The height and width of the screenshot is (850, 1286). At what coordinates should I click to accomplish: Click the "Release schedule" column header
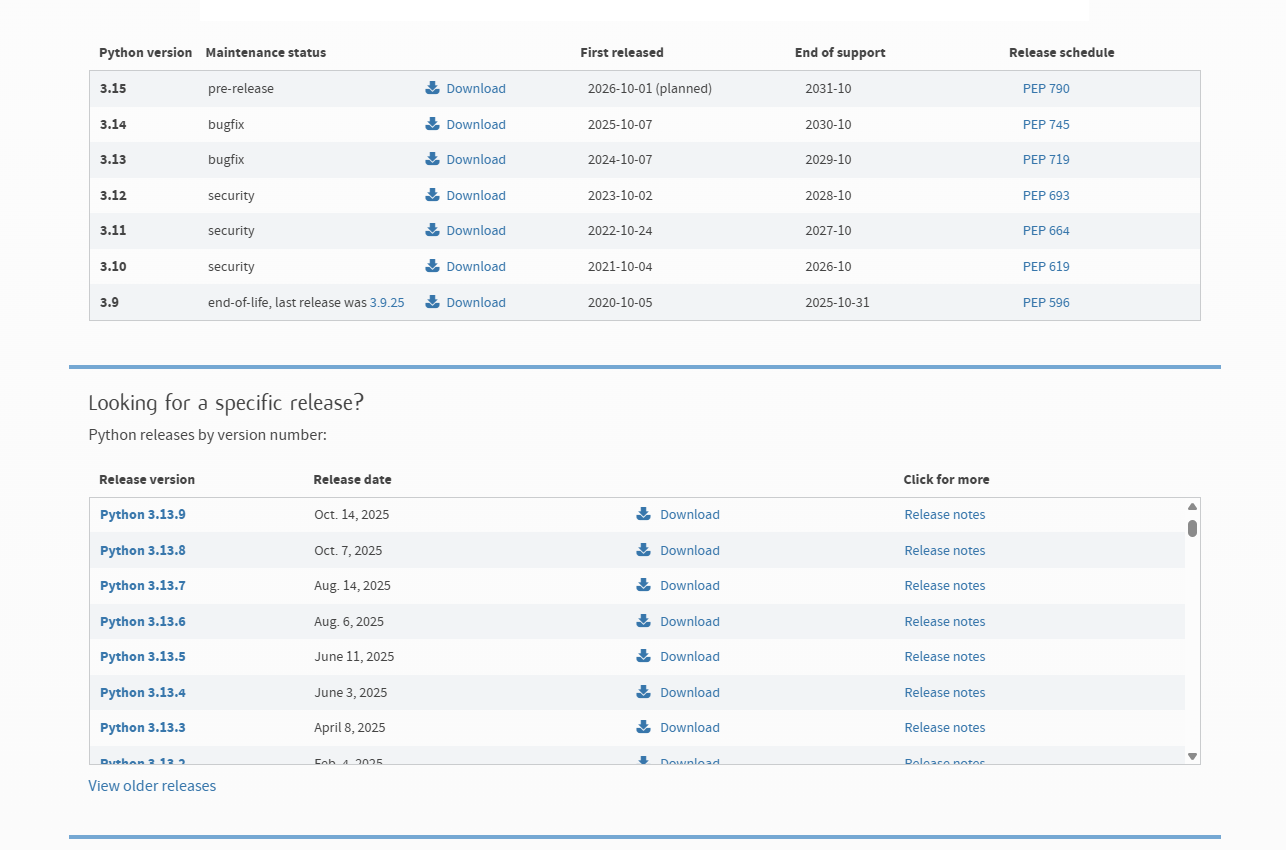click(x=1062, y=53)
